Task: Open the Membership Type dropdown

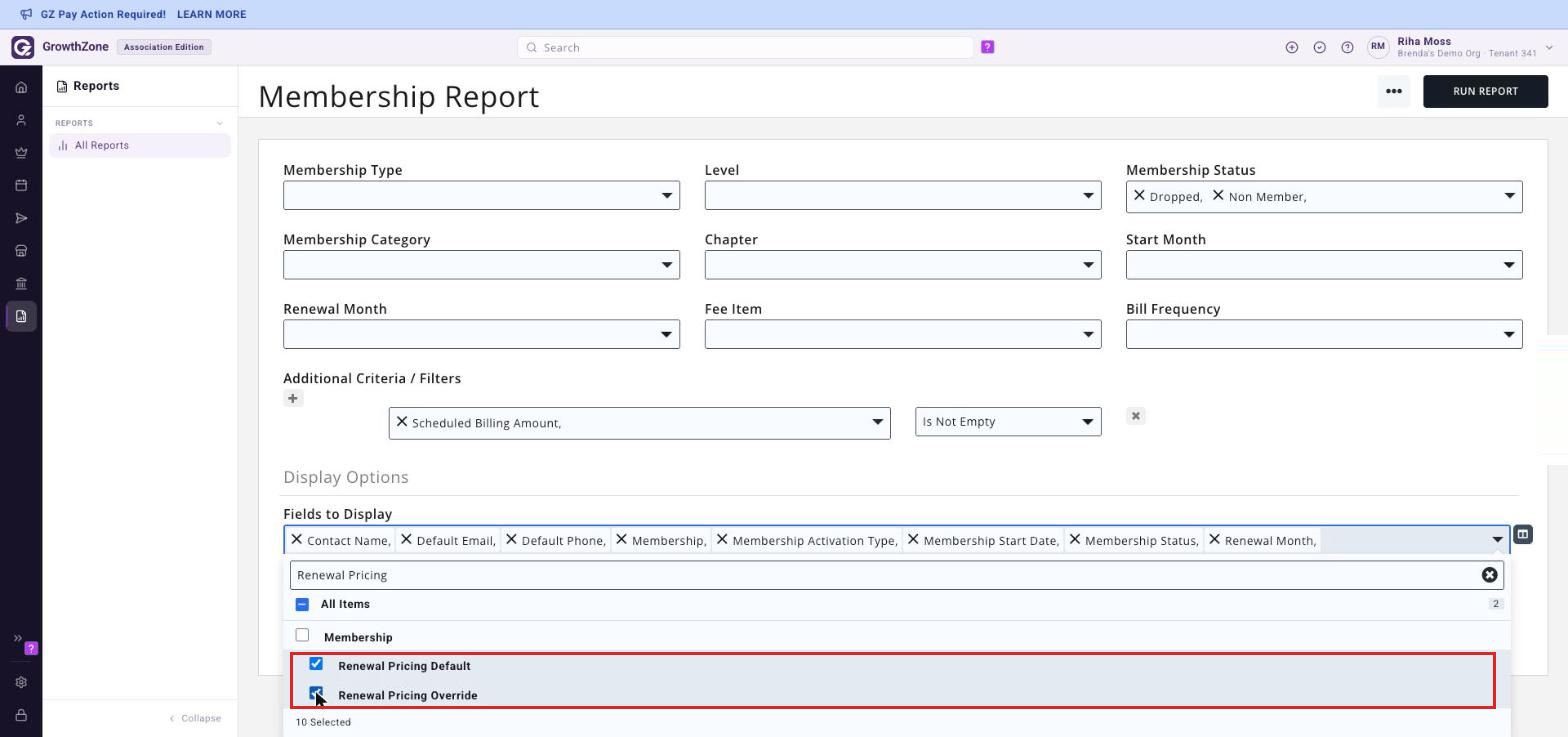Action: pyautogui.click(x=481, y=195)
